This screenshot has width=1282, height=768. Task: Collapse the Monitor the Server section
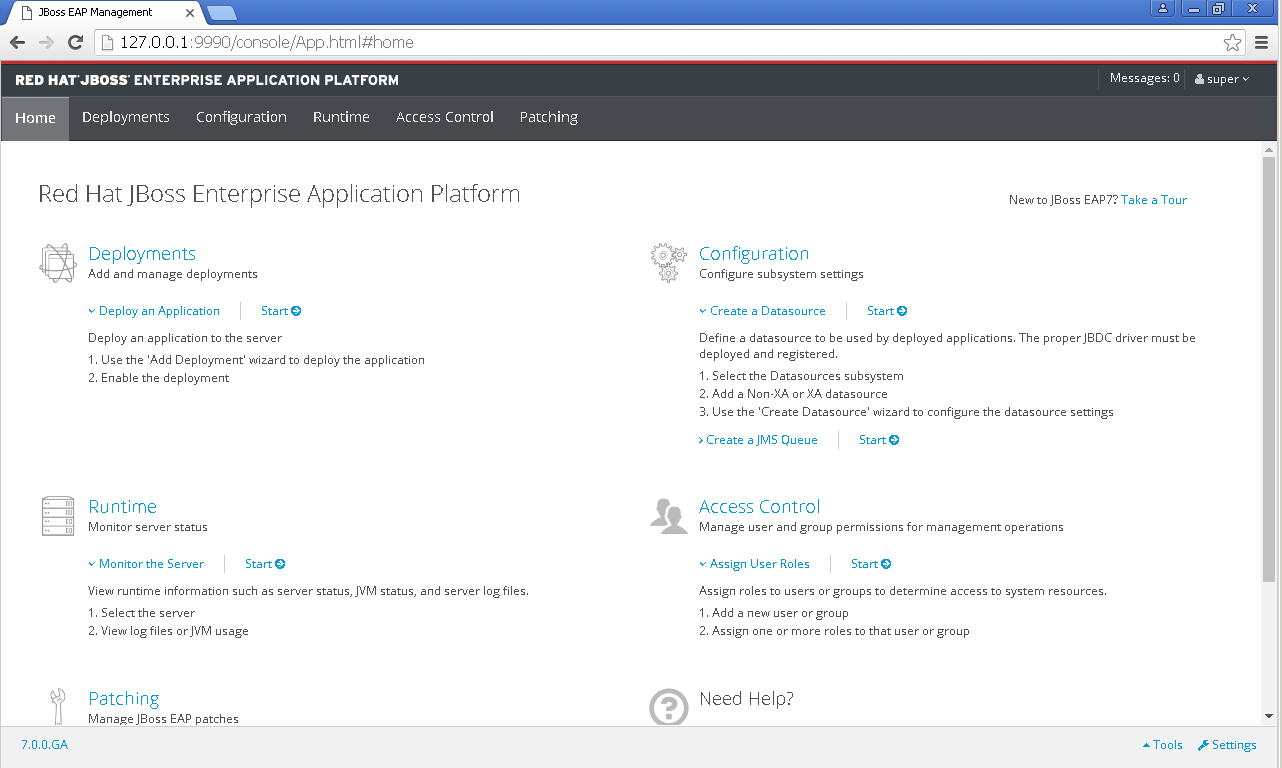(146, 564)
